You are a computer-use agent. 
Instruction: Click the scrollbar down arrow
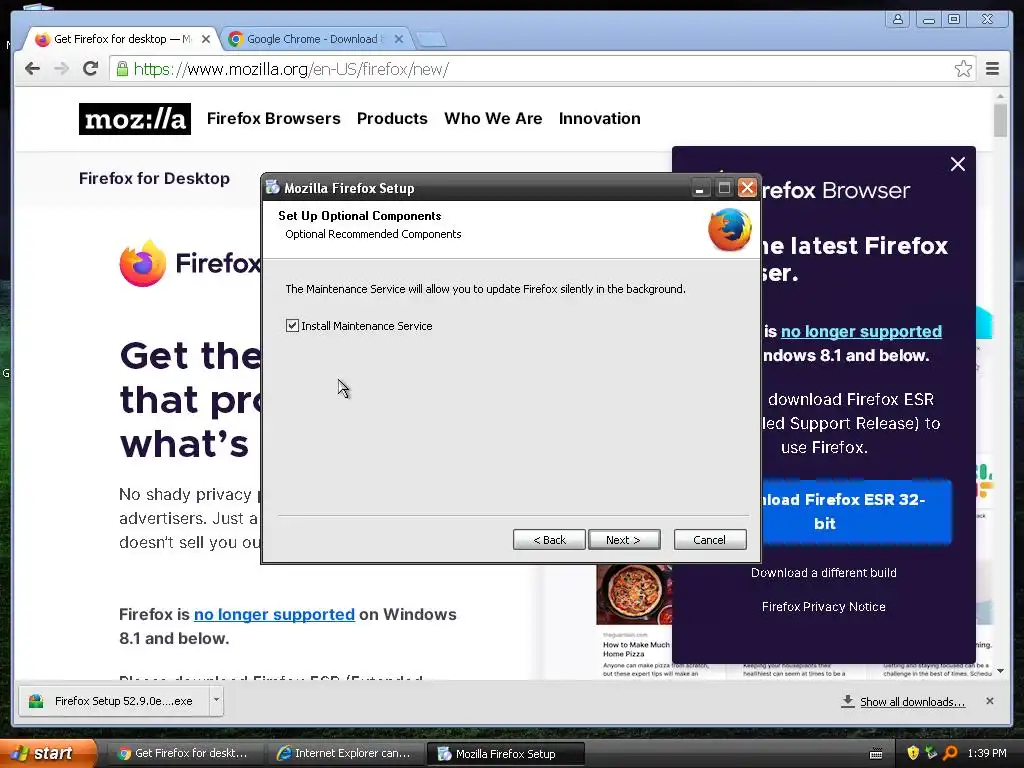coord(1000,671)
